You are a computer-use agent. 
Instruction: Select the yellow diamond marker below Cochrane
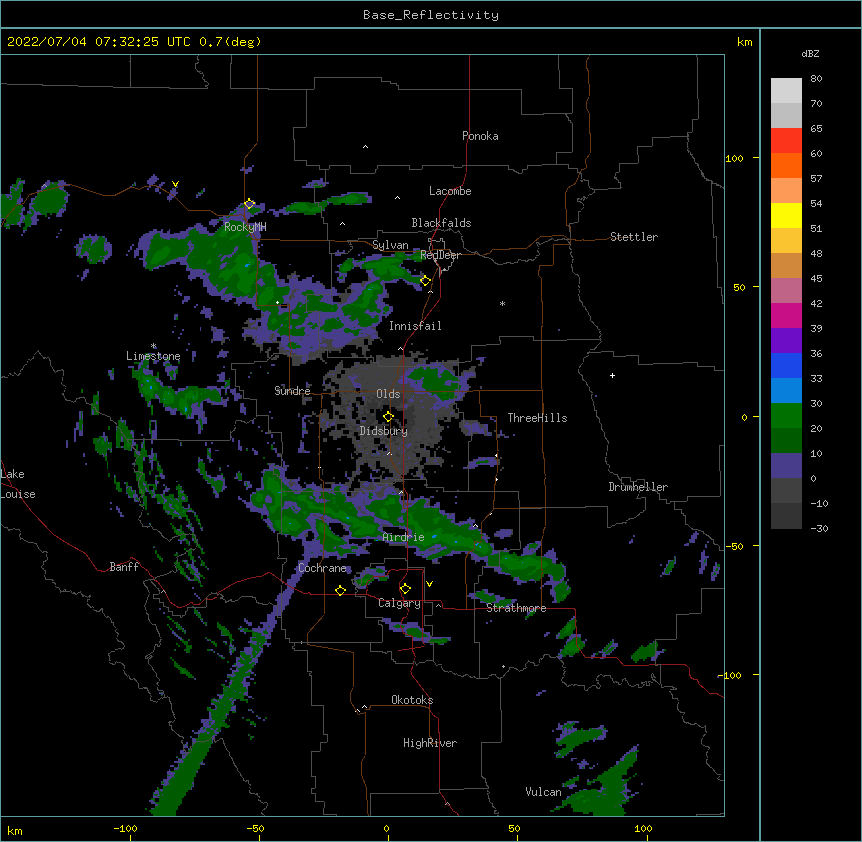(x=340, y=590)
